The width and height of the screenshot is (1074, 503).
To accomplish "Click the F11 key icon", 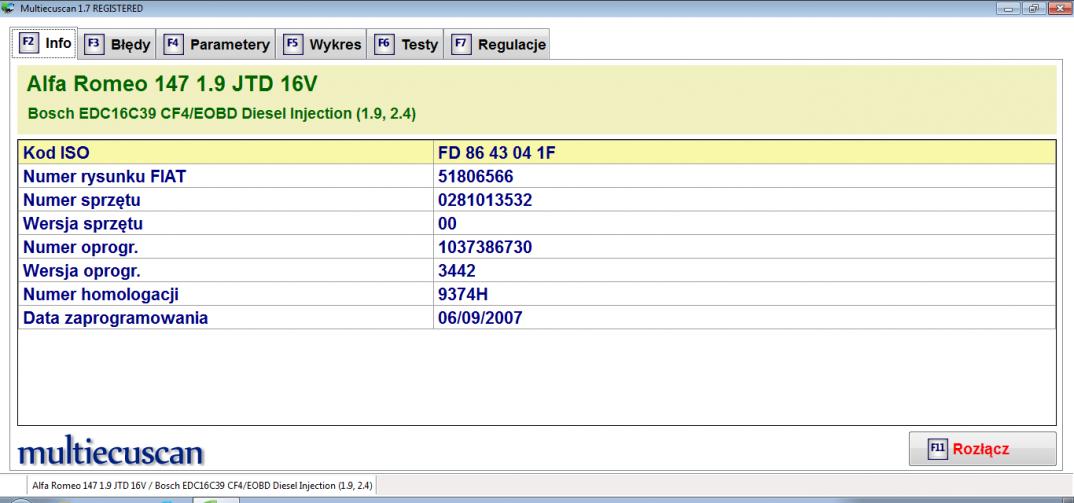I will click(x=937, y=450).
